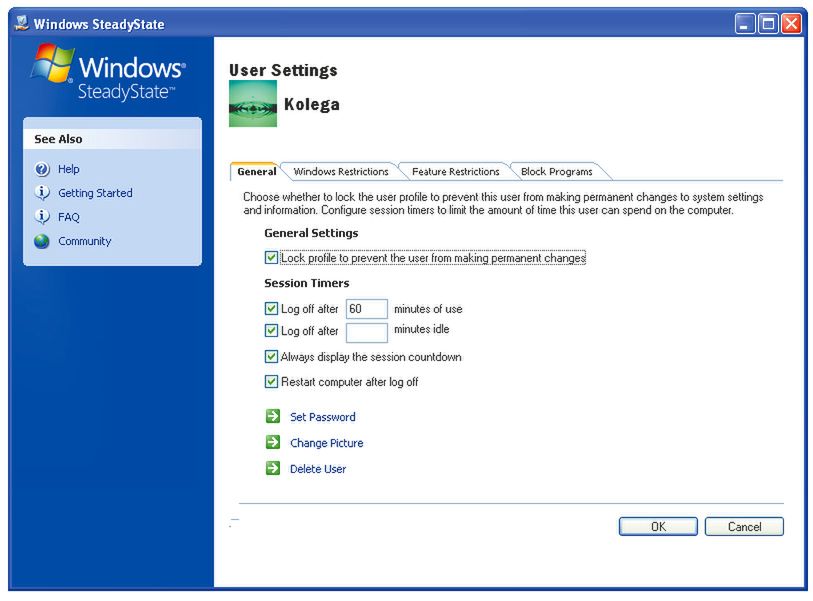The width and height of the screenshot is (813, 601).
Task: Click the Set Password link
Action: point(323,417)
